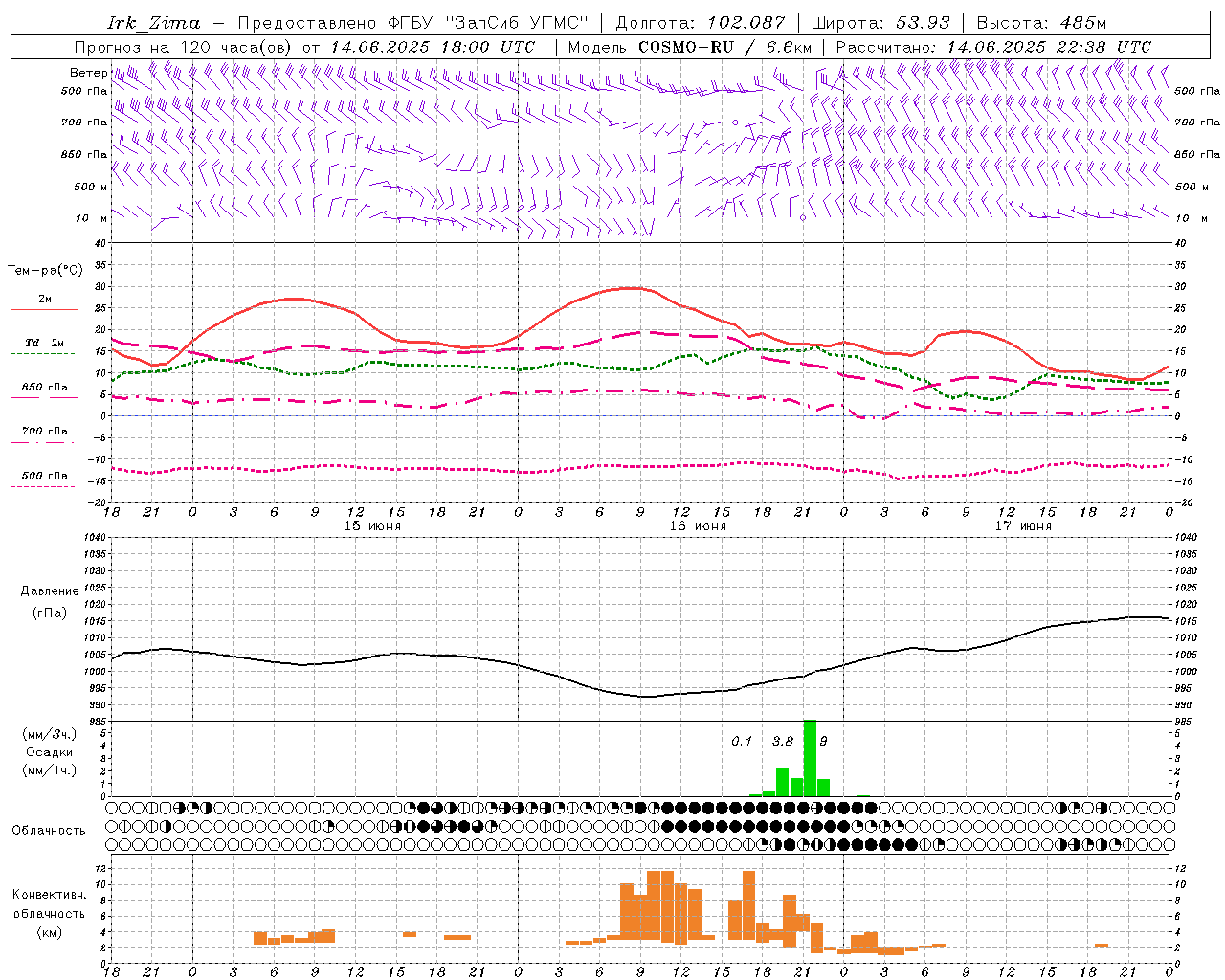This screenshot has height=980, width=1225.
Task: Click the Конвективн. convective cloud label
Action: tap(50, 895)
